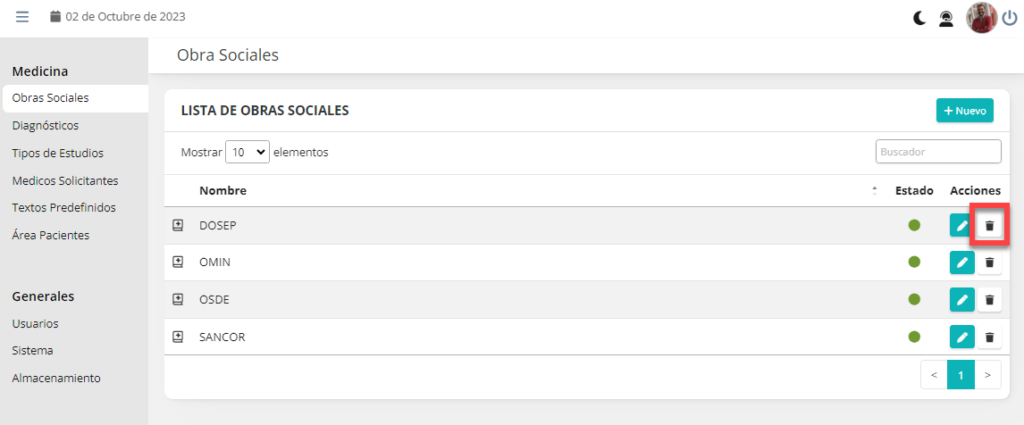
Task: Sort the list by Nombre column
Action: (x=222, y=190)
